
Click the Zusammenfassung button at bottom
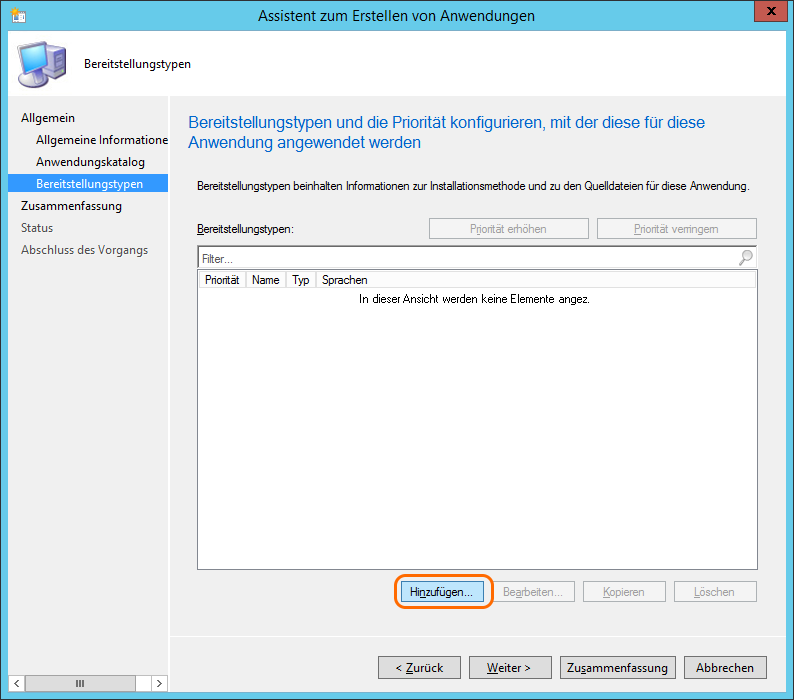coord(618,667)
